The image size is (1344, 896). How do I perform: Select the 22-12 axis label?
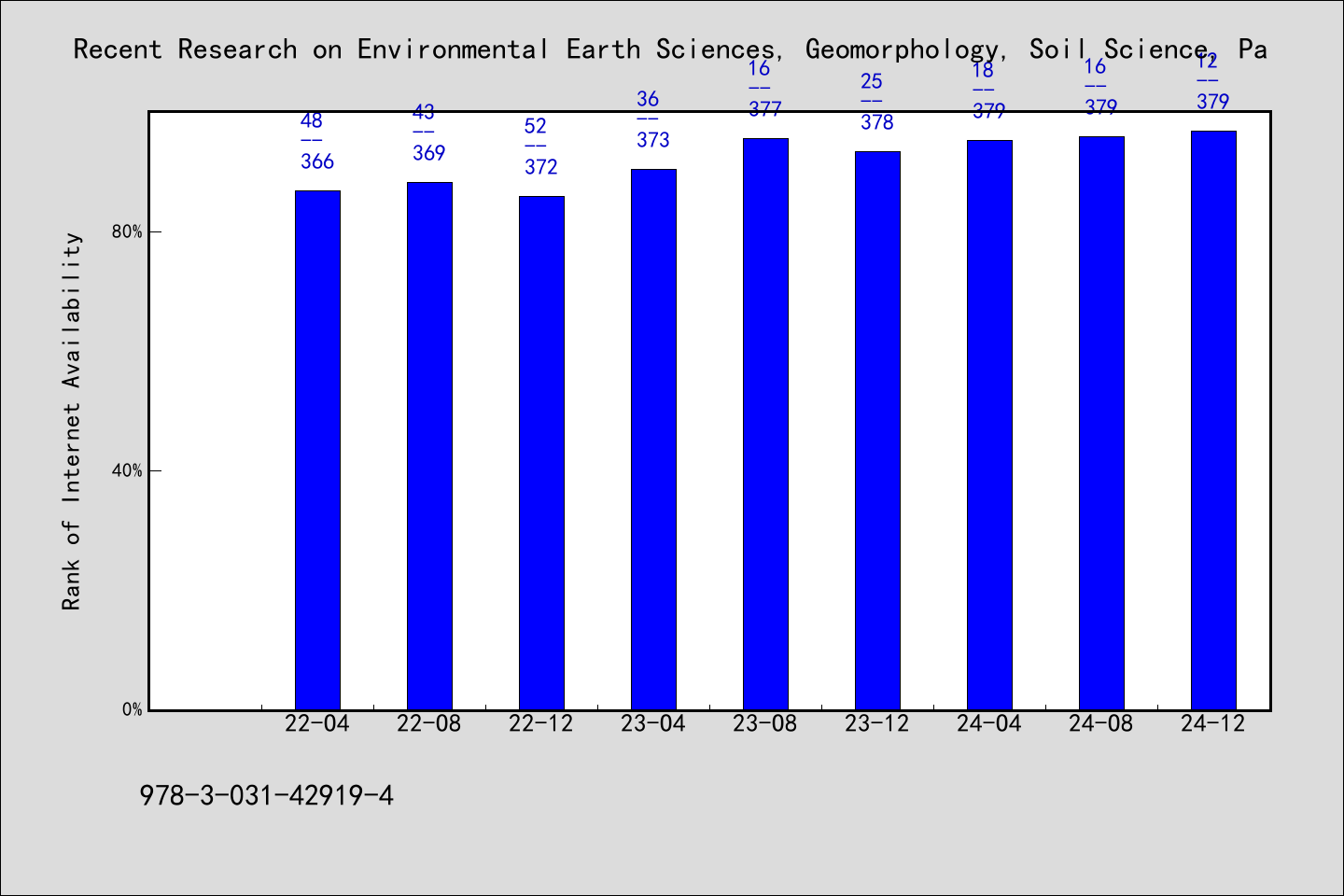[541, 723]
